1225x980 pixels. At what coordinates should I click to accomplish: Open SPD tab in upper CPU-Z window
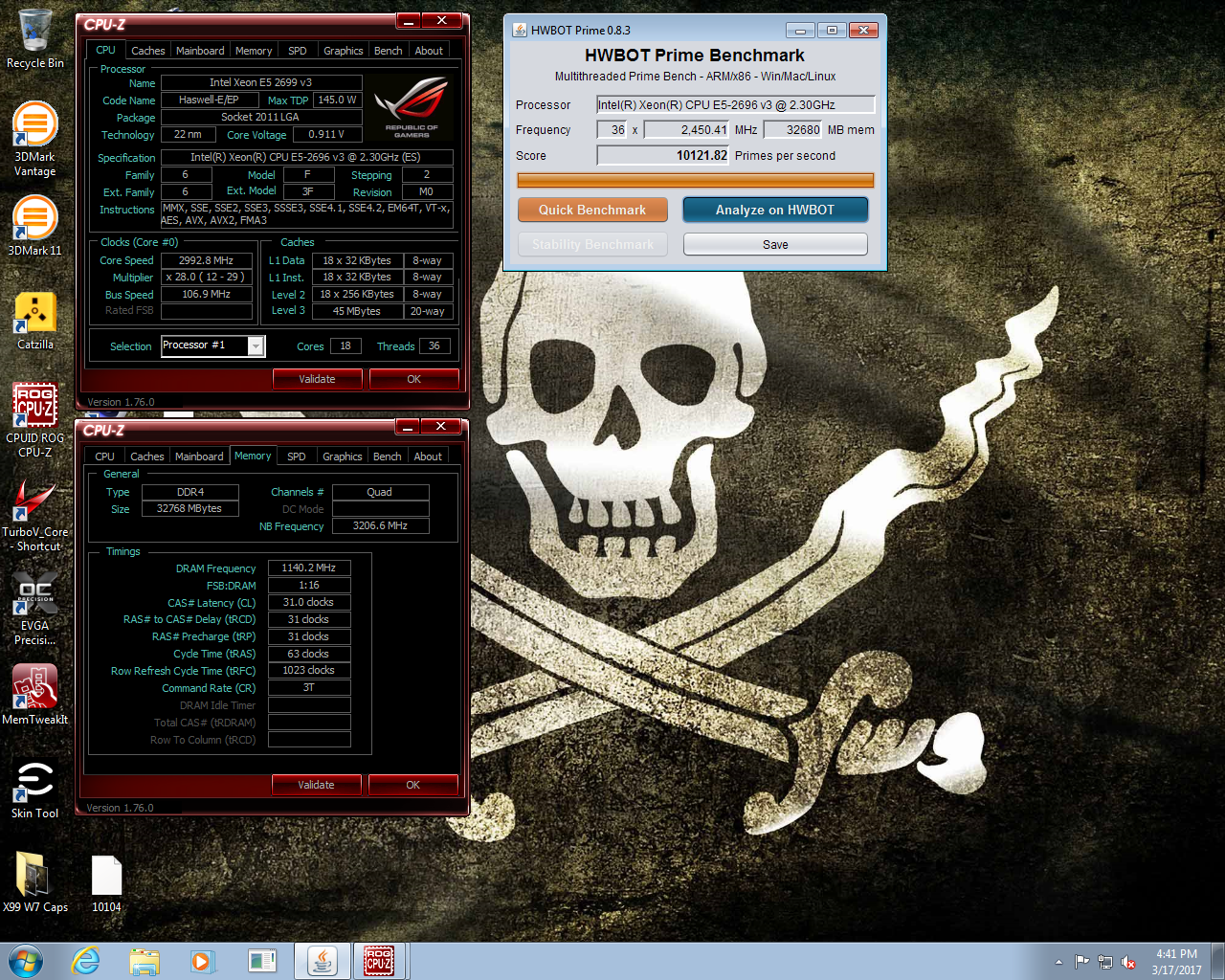point(298,51)
